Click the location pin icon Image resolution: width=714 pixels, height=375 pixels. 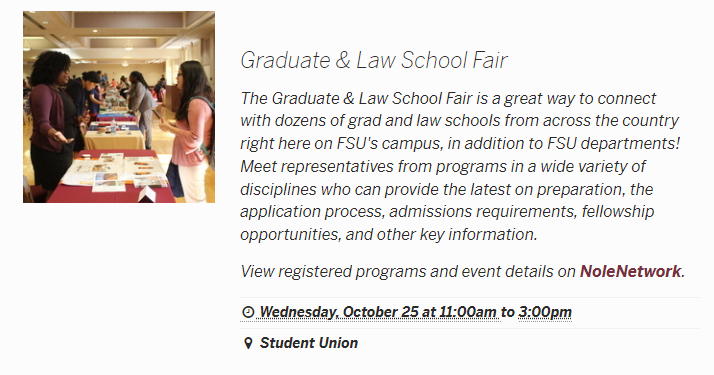click(x=248, y=343)
